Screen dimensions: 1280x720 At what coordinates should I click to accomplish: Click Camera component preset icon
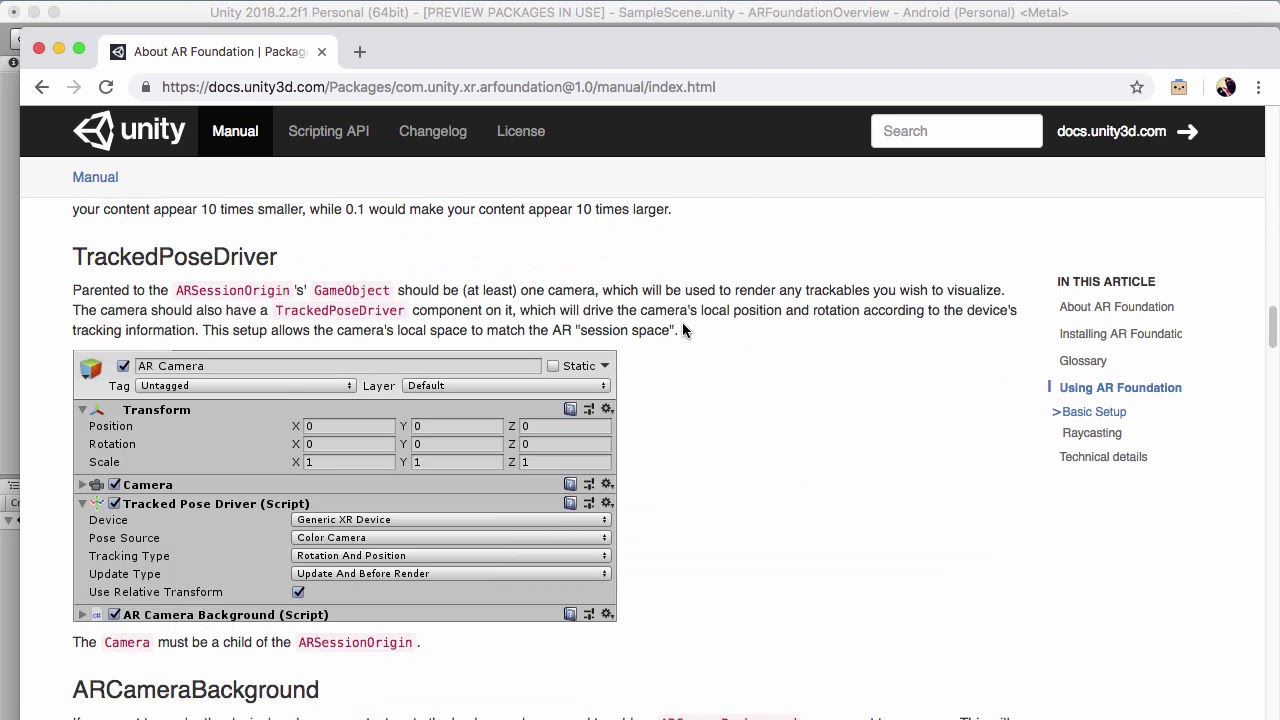(x=589, y=484)
